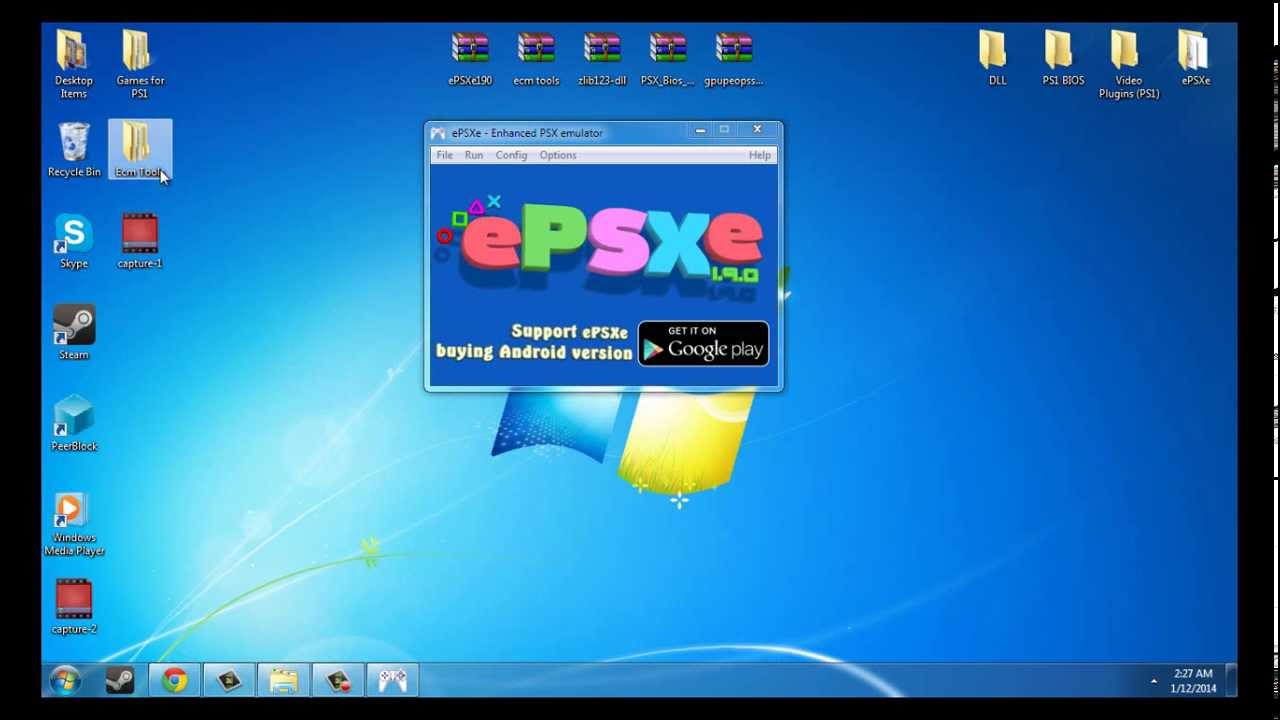The image size is (1280, 720).
Task: Open the Options menu in ePSXe
Action: [x=558, y=155]
